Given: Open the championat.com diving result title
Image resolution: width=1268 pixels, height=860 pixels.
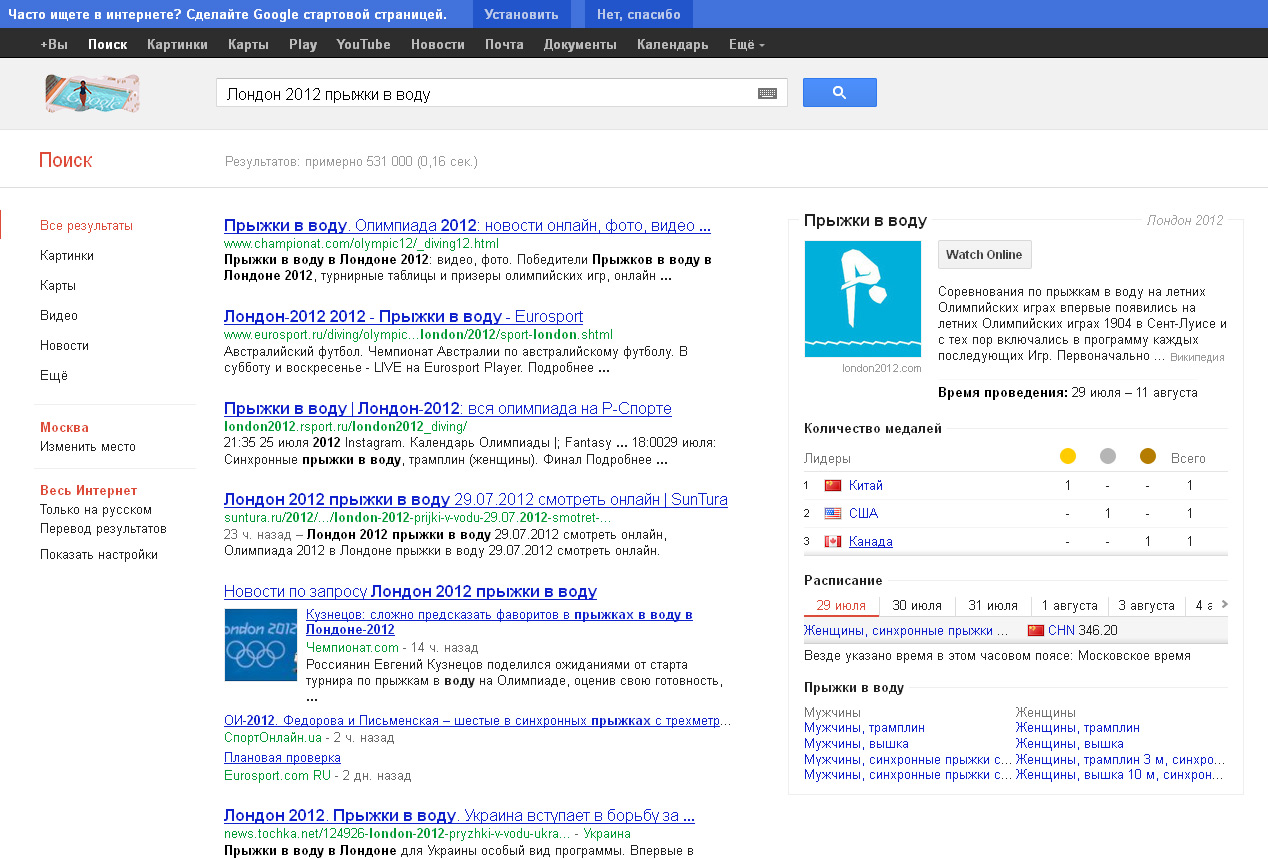Looking at the screenshot, I should pyautogui.click(x=467, y=226).
